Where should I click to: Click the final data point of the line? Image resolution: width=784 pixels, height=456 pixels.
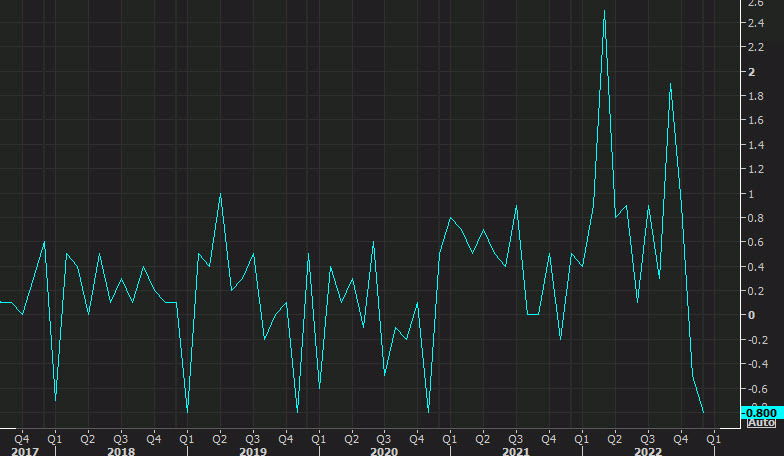[x=703, y=411]
